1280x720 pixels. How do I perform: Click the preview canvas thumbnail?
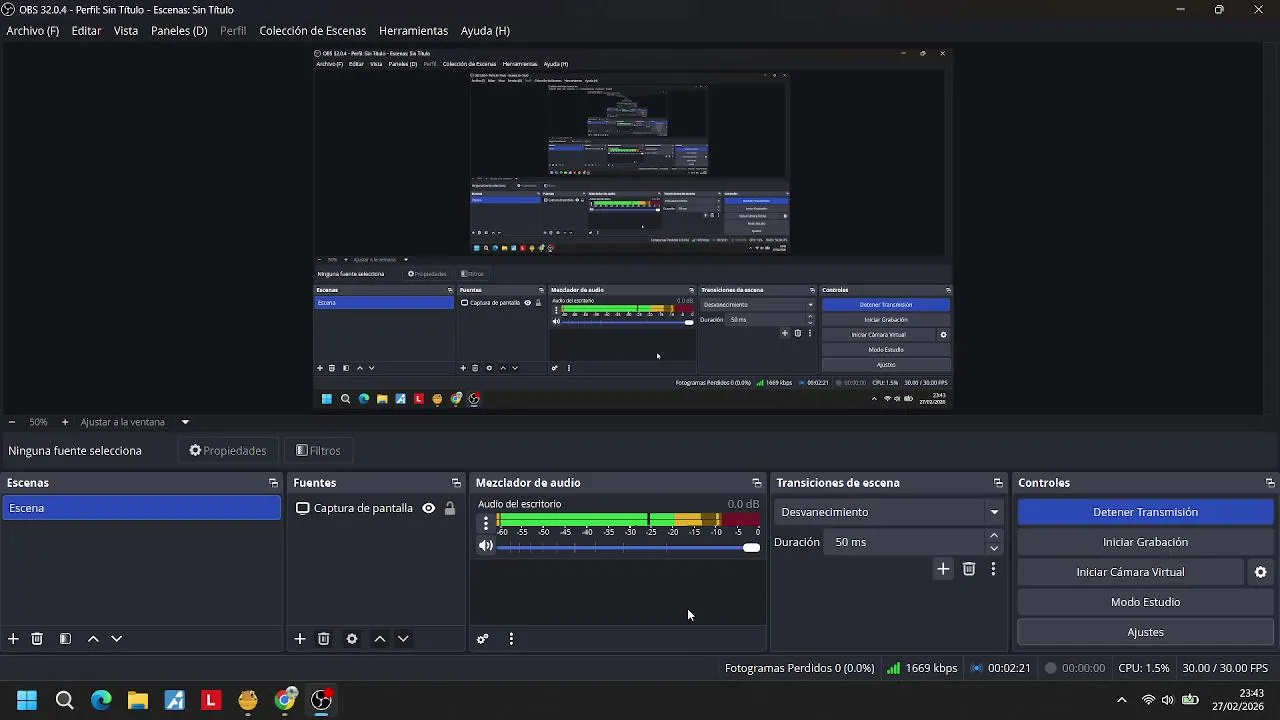coord(632,228)
